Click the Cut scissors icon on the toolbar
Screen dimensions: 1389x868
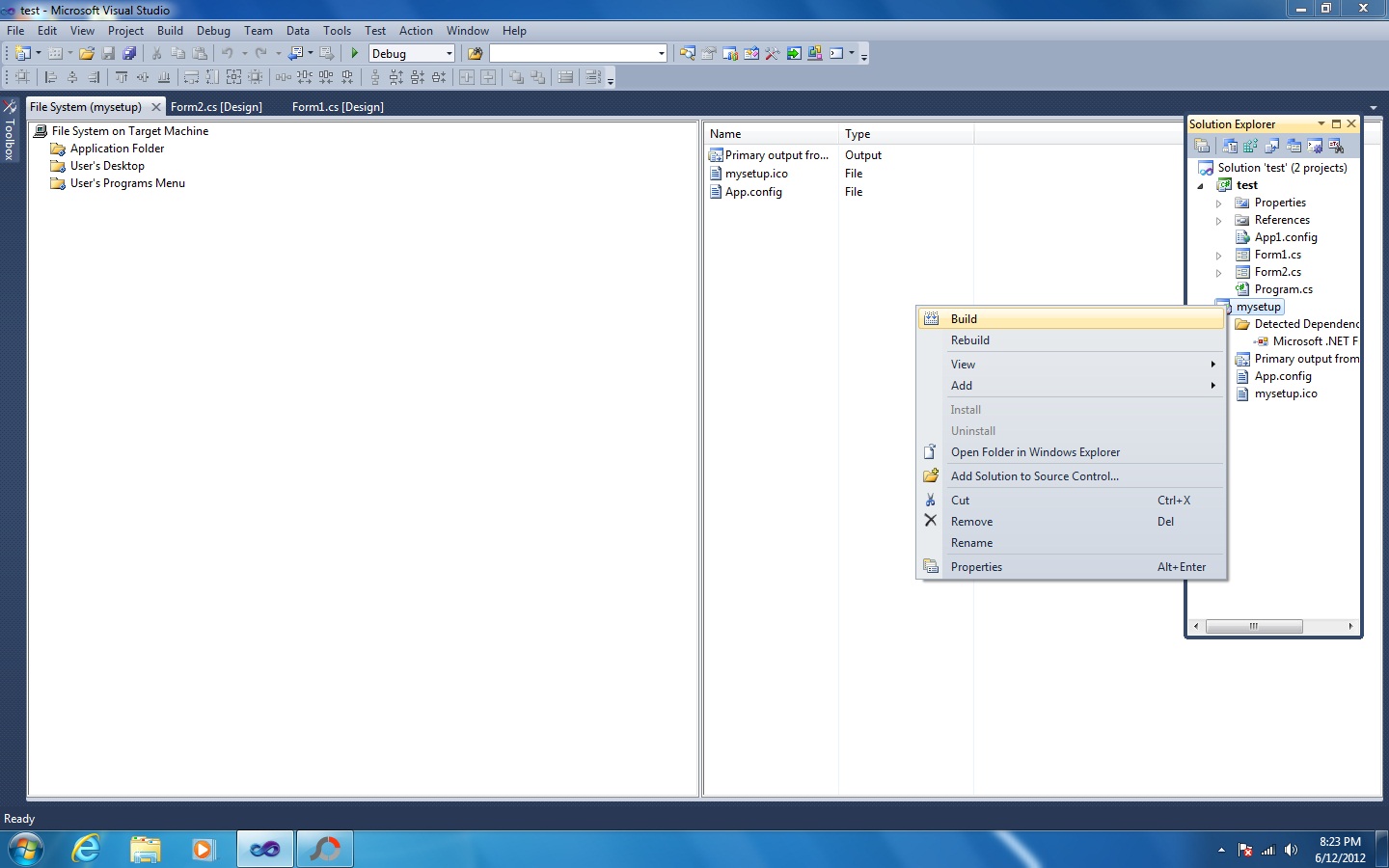[x=155, y=53]
